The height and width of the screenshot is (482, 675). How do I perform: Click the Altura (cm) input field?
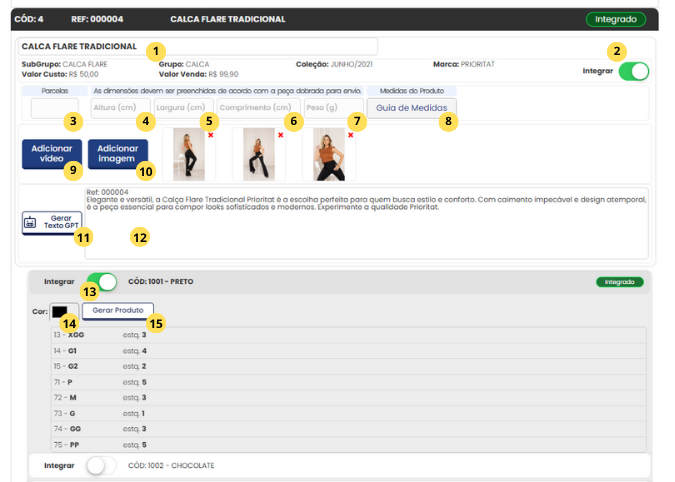coord(120,108)
